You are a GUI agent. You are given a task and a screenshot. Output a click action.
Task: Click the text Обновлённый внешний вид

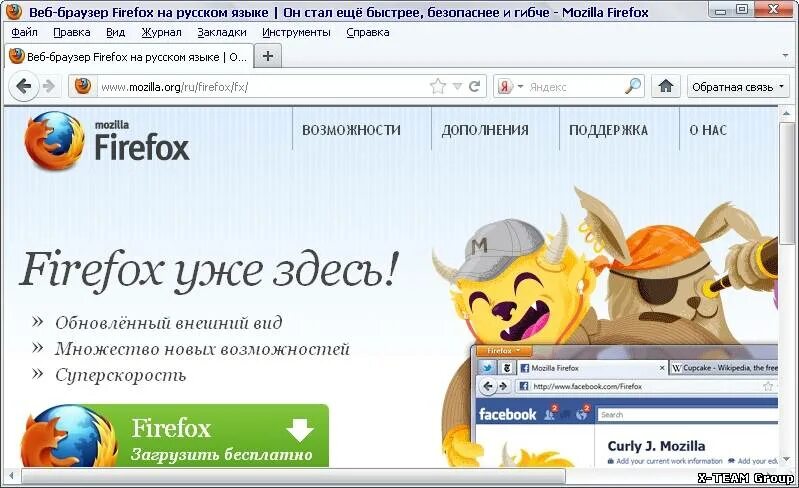[169, 323]
